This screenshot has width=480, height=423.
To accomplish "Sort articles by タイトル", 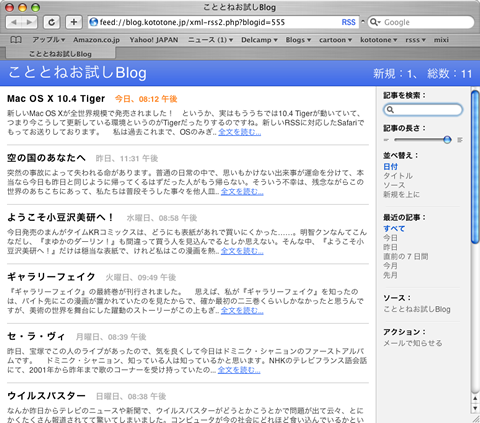I will pyautogui.click(x=398, y=176).
